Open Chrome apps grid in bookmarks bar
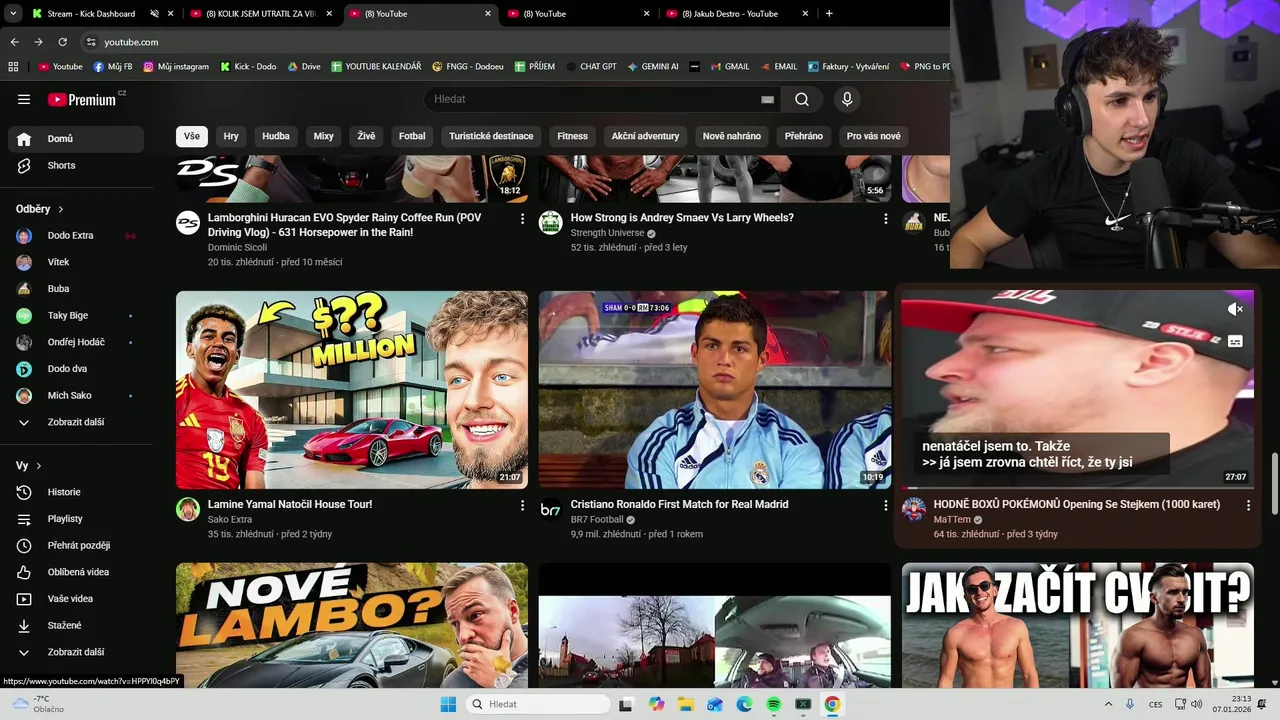 coord(13,66)
